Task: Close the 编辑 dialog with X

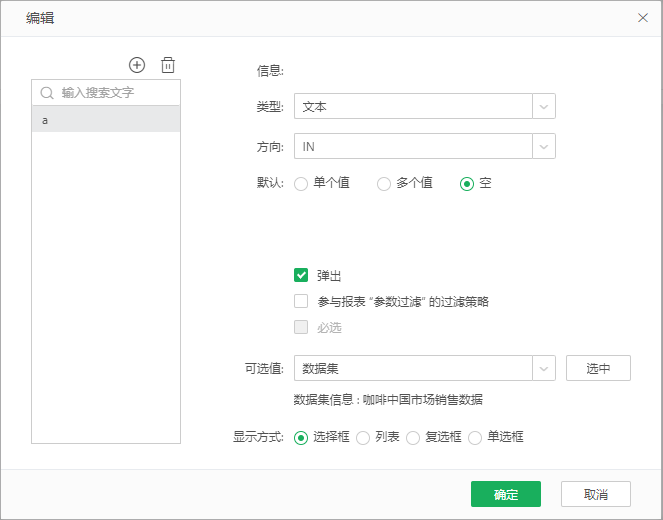Action: click(643, 18)
